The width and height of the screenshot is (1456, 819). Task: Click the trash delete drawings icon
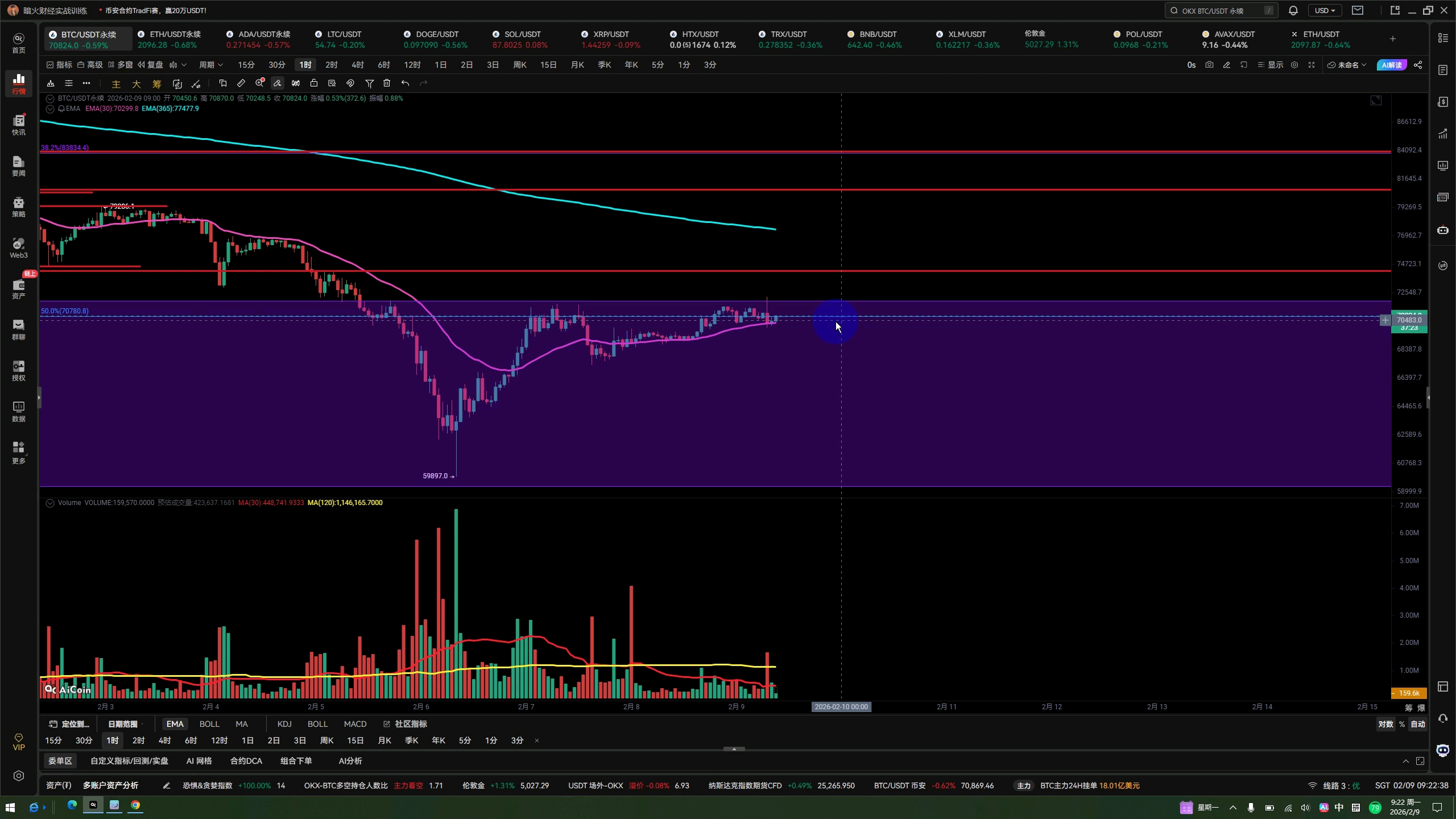coord(387,84)
